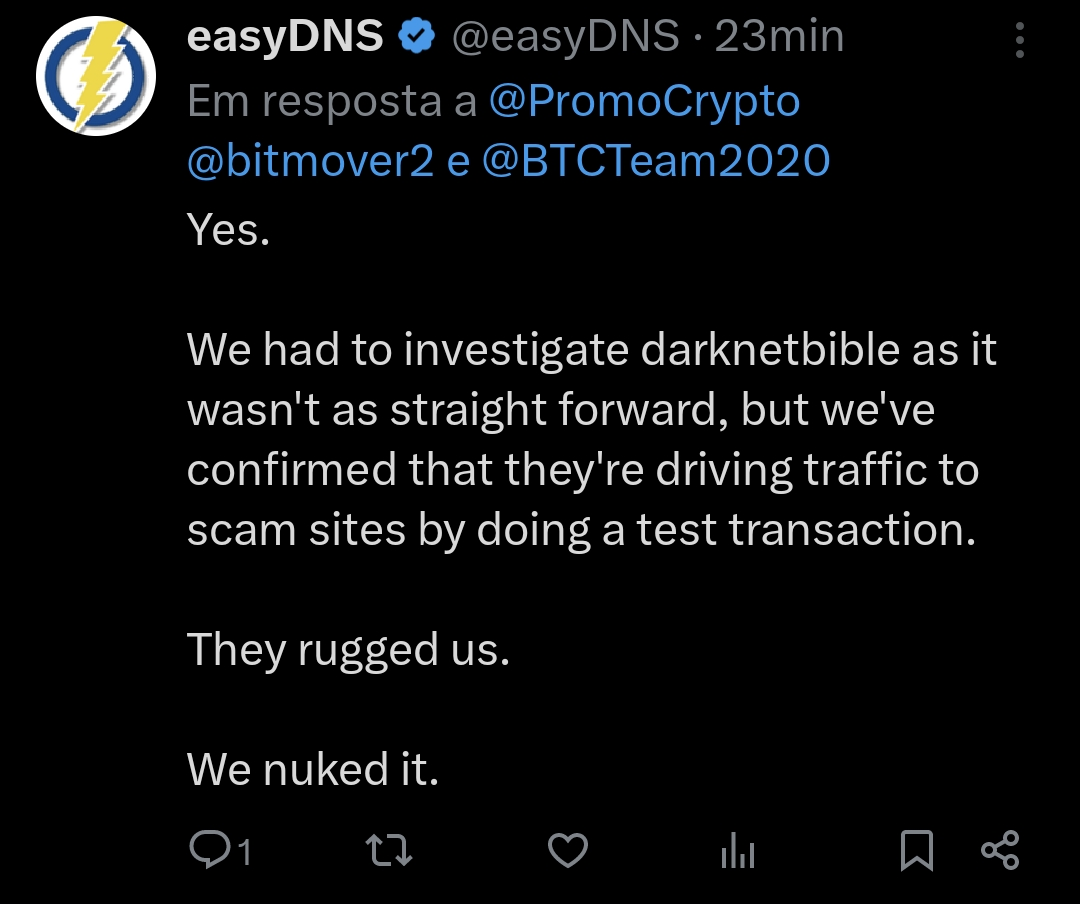The height and width of the screenshot is (904, 1080).
Task: Click the @easyDNS handle text
Action: 565,37
